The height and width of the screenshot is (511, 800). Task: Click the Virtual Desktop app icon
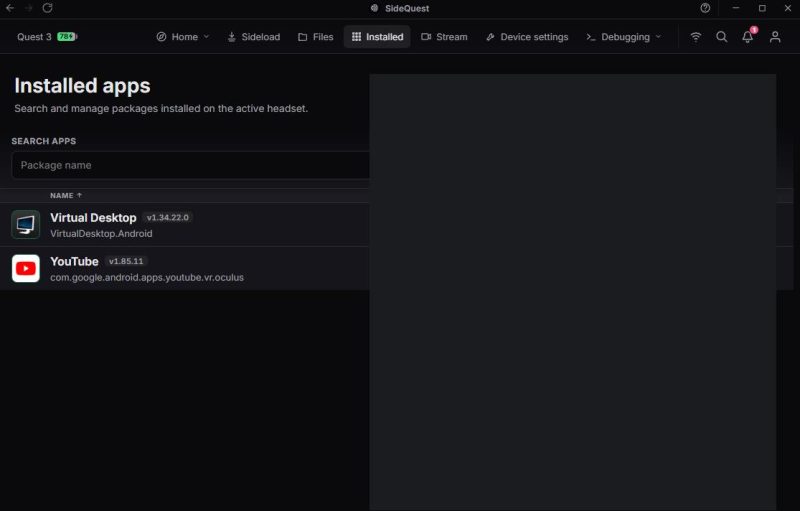tap(26, 224)
